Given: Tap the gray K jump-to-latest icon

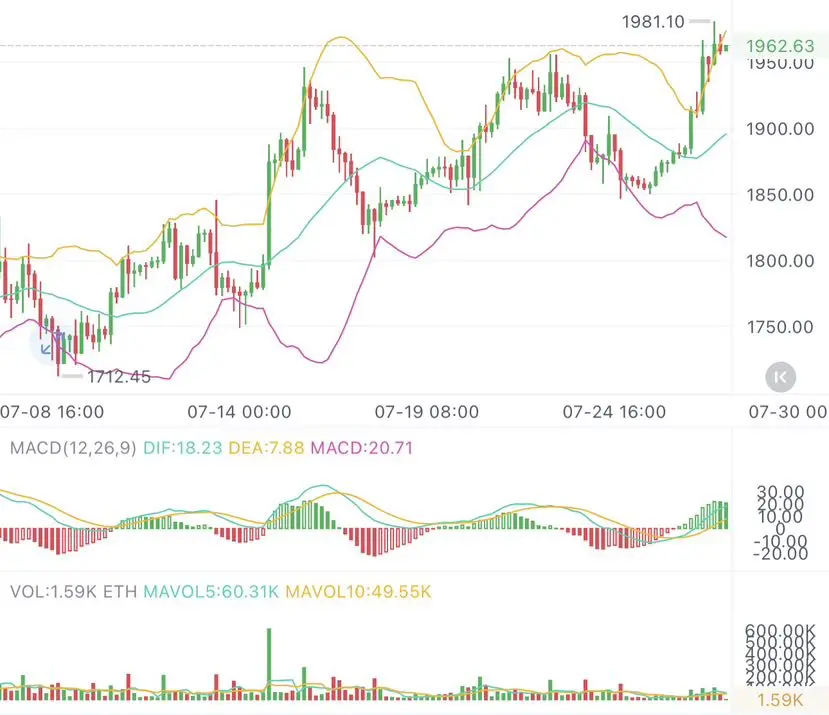Looking at the screenshot, I should click(780, 377).
